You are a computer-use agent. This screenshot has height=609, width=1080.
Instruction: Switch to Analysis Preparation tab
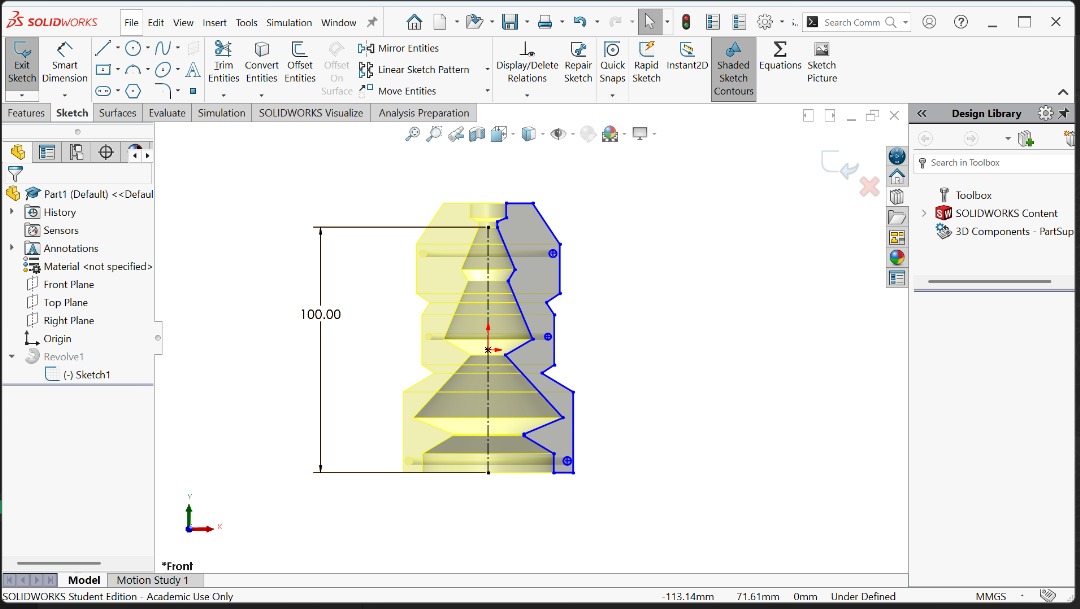point(424,113)
